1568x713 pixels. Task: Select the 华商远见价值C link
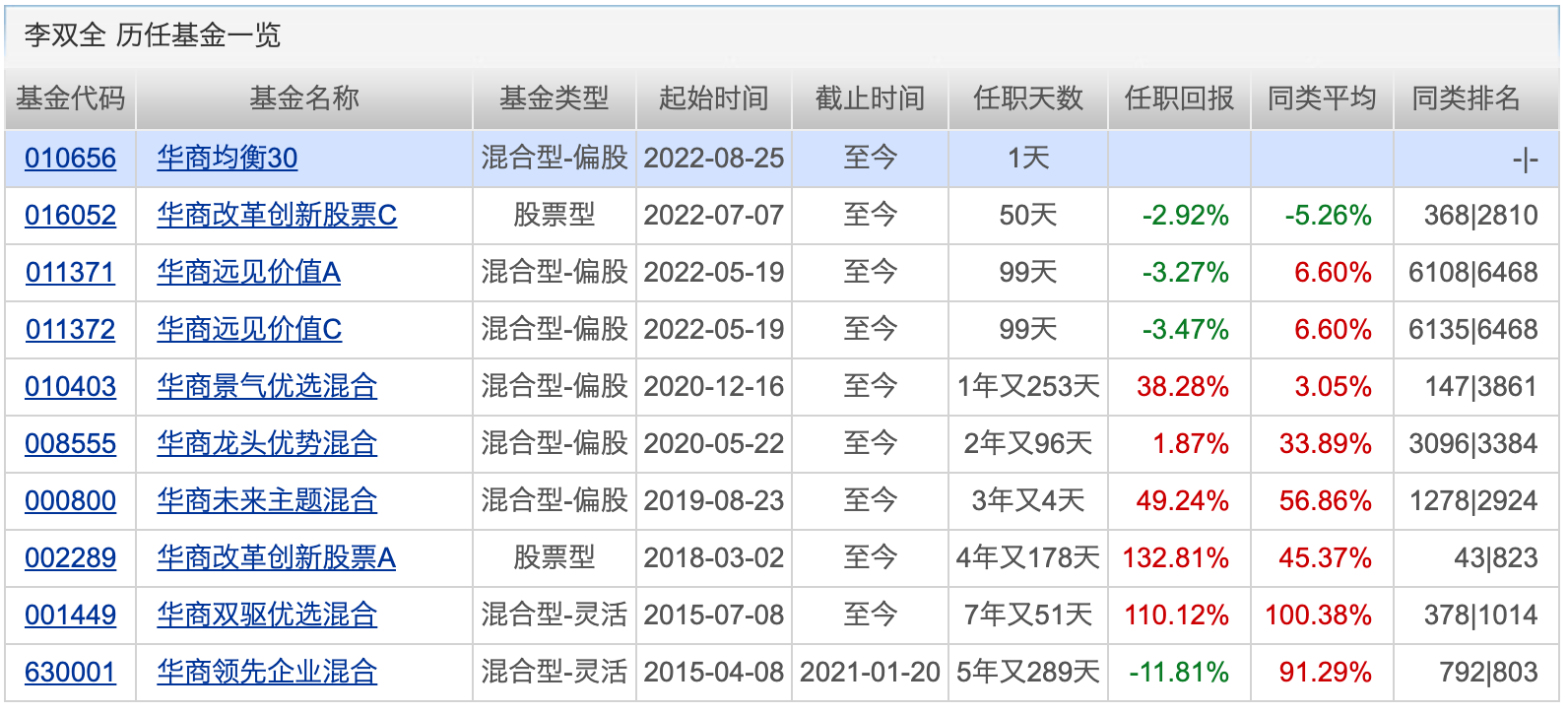[249, 330]
